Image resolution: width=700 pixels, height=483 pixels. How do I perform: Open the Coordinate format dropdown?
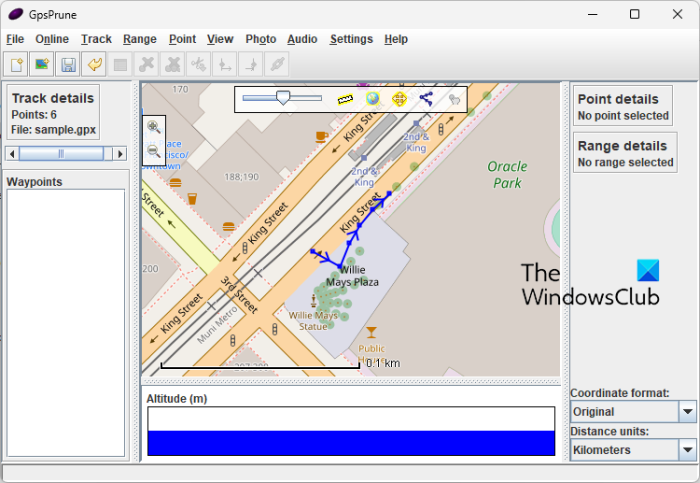(x=687, y=412)
